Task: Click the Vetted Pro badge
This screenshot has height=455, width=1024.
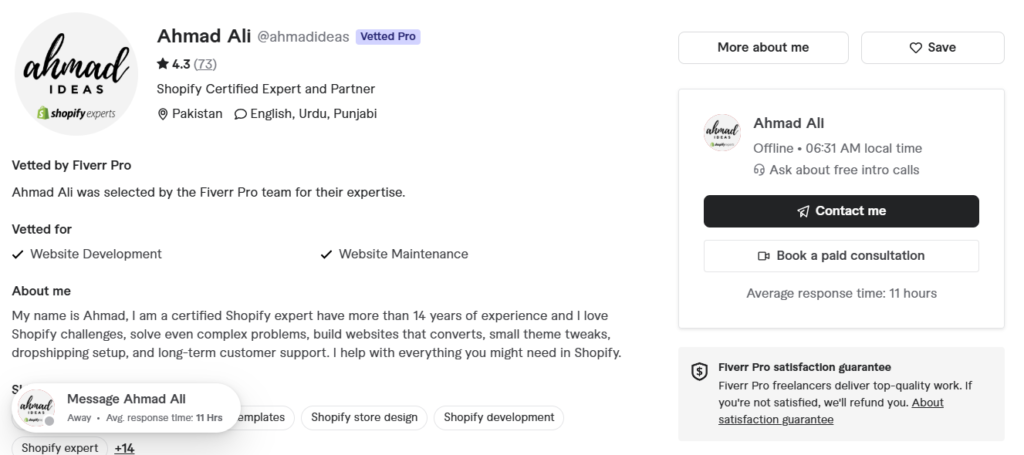Action: [x=388, y=37]
